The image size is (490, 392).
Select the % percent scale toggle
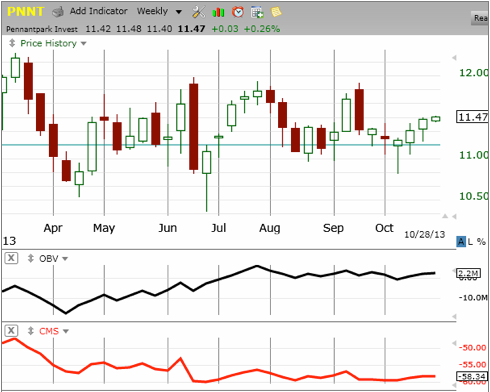coord(481,242)
